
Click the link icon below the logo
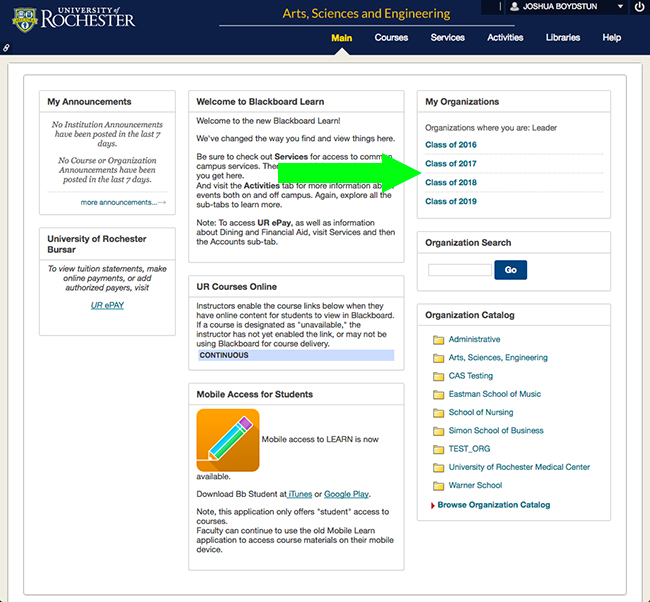[x=6, y=48]
